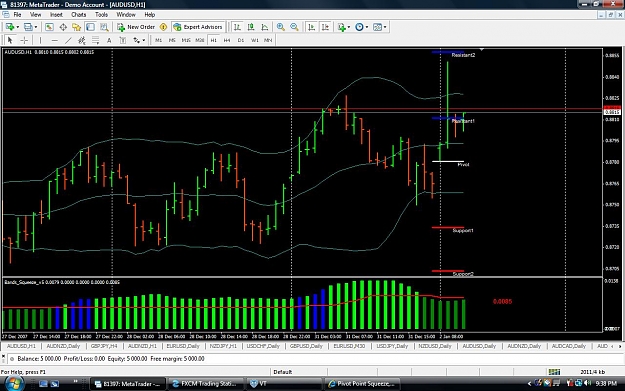Expand the arrows objects dropdown
625x391 pixels.
point(143,40)
